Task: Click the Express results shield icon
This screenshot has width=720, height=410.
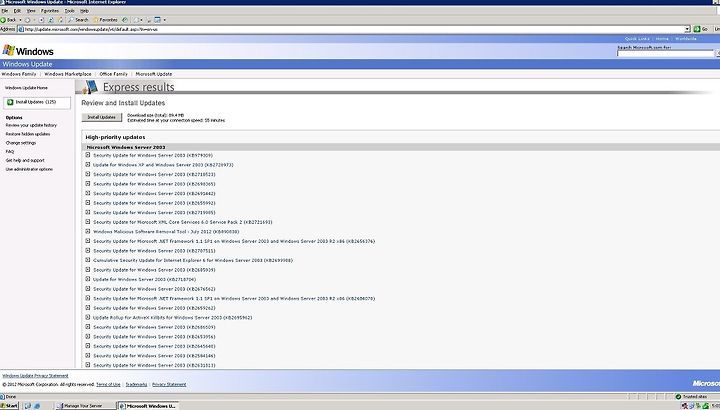Action: (x=90, y=87)
